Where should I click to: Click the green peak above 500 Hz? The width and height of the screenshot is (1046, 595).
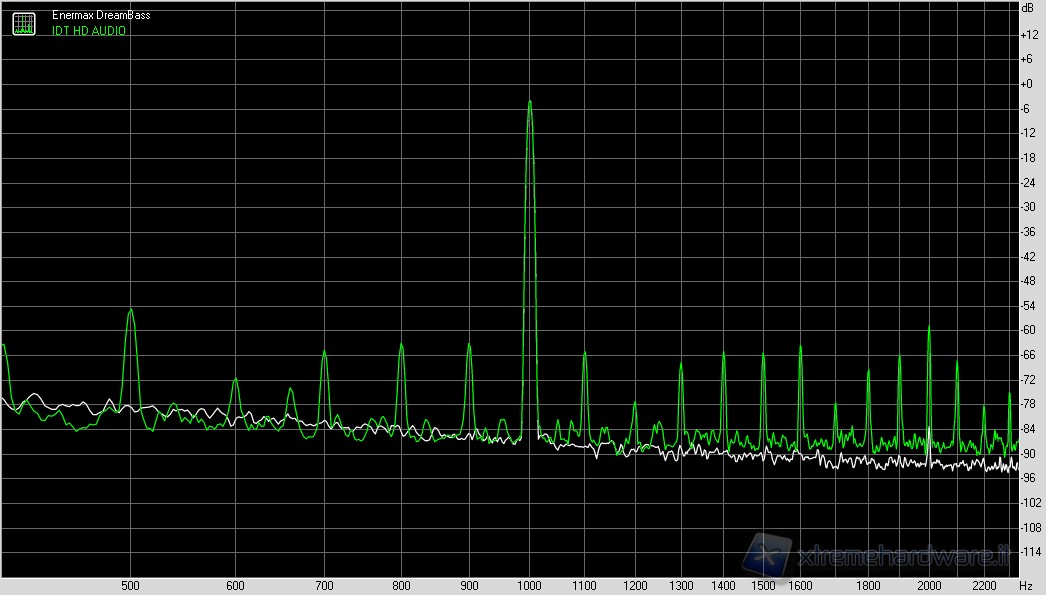click(130, 312)
